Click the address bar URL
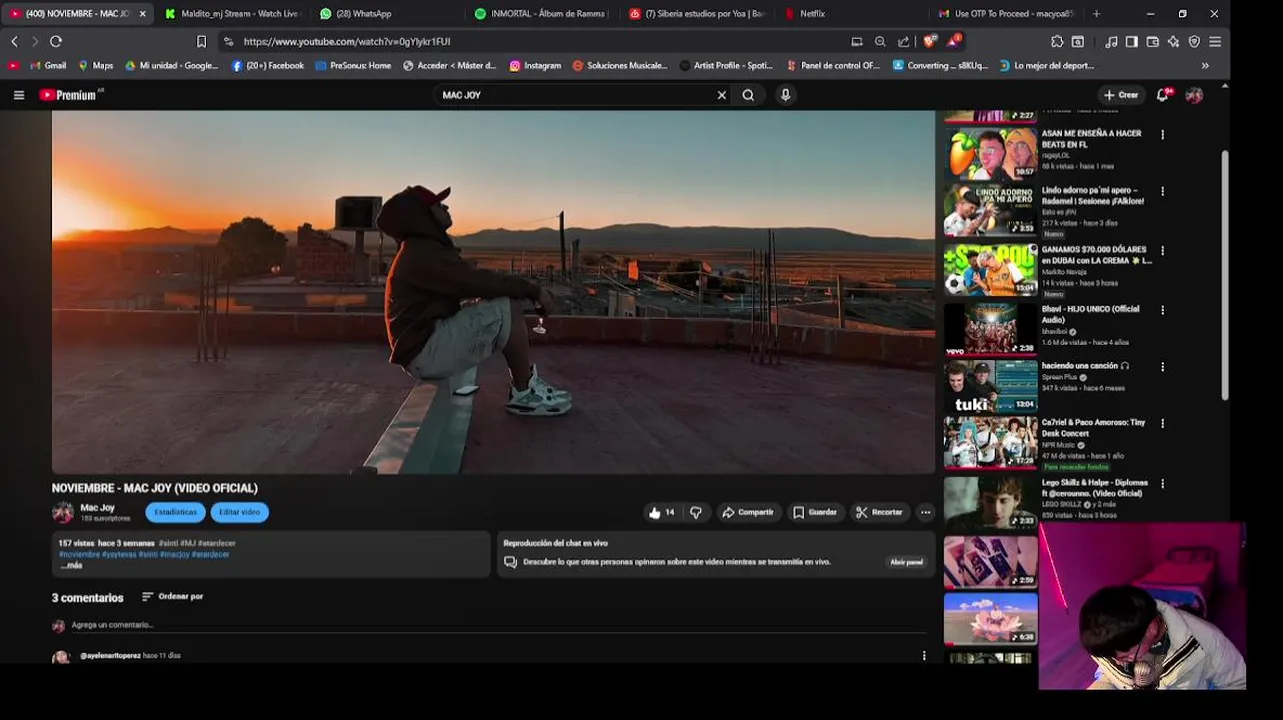This screenshot has height=720, width=1283. pyautogui.click(x=347, y=41)
